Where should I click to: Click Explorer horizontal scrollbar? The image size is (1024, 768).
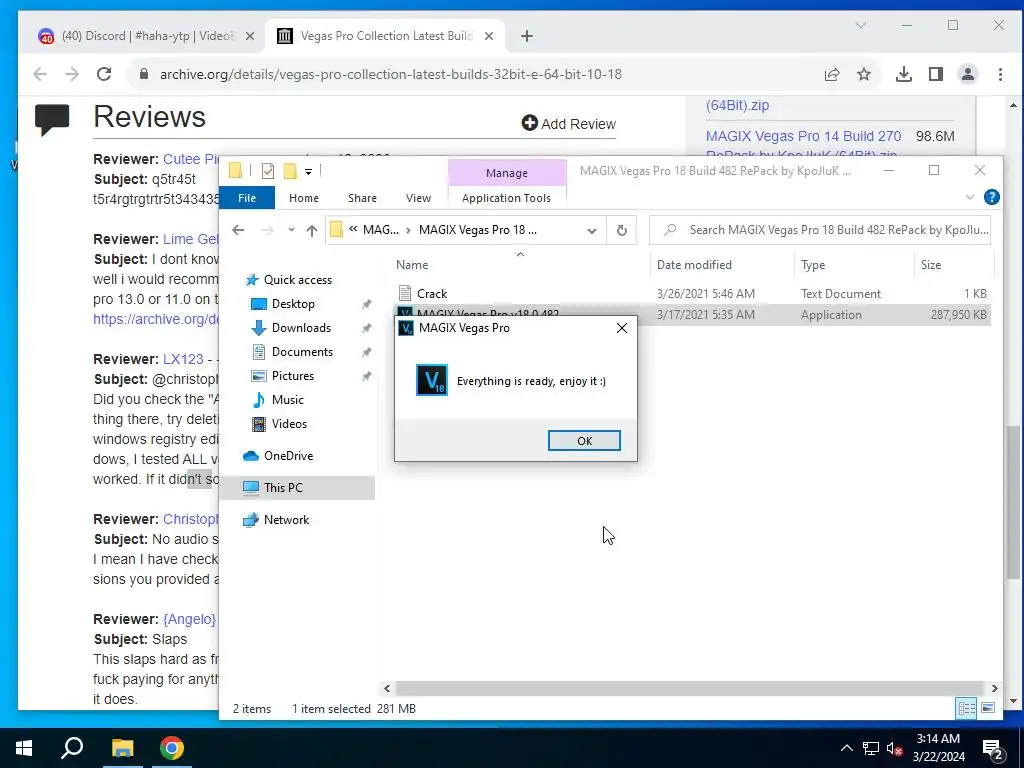pos(690,688)
